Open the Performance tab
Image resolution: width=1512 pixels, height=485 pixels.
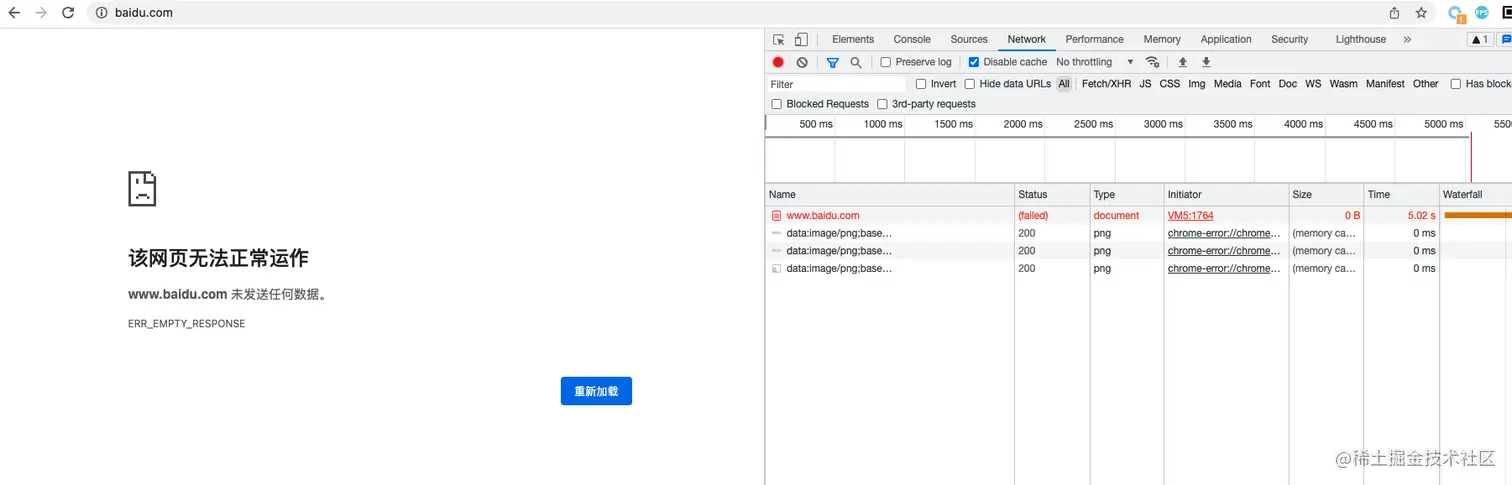(x=1094, y=40)
